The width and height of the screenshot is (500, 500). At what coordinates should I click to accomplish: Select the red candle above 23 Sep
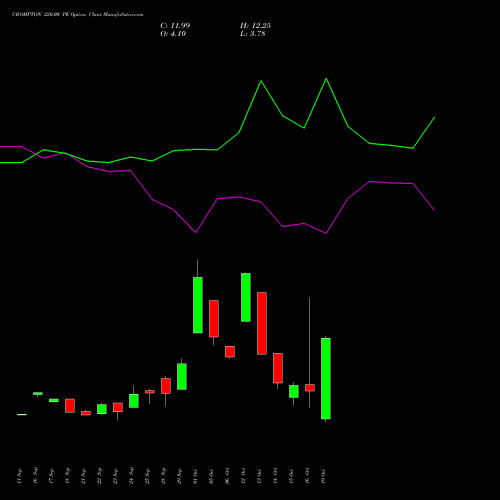click(118, 407)
